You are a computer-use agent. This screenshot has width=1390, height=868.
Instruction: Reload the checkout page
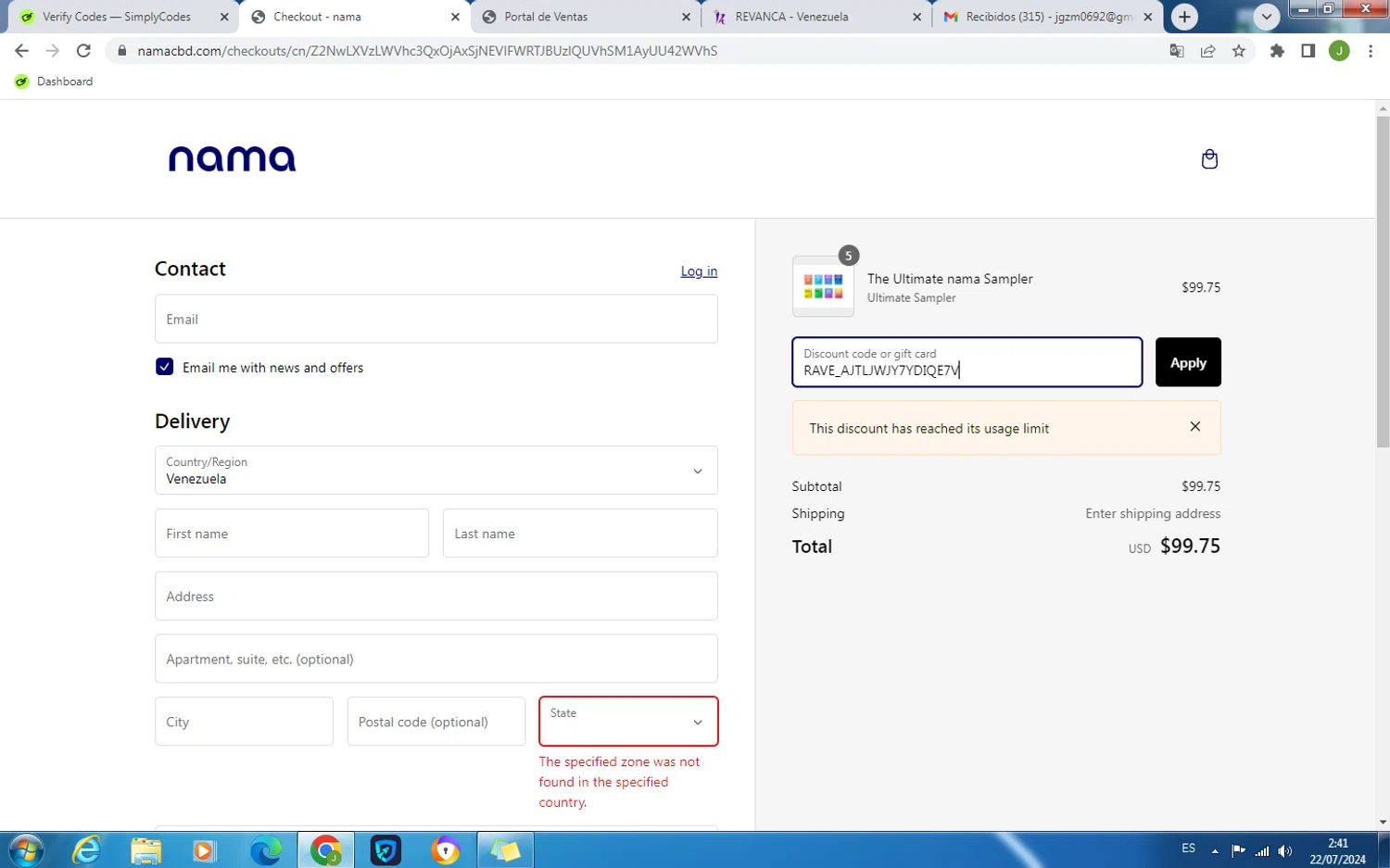pos(83,51)
